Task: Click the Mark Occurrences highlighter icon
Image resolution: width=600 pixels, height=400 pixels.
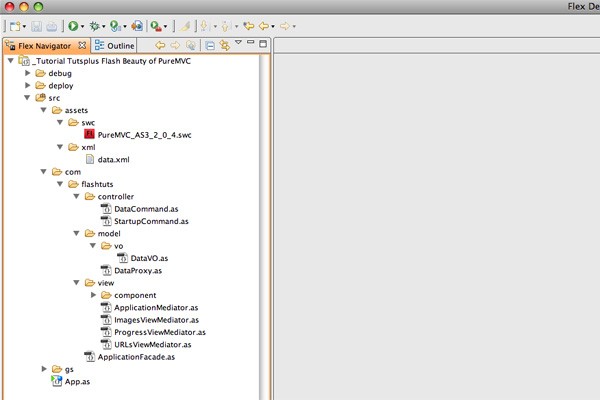Action: tap(185, 26)
